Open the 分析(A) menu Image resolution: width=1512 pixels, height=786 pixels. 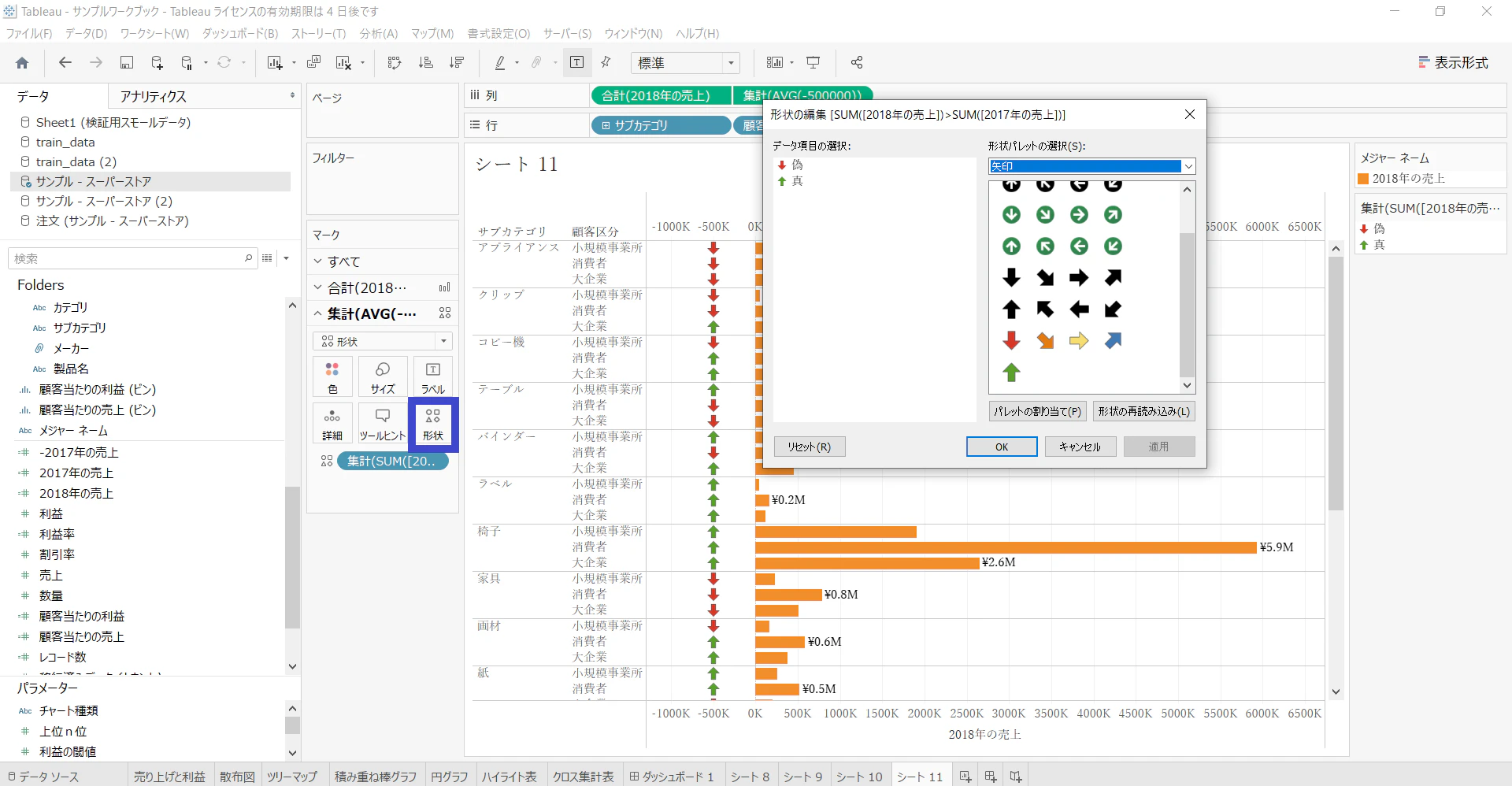379,34
